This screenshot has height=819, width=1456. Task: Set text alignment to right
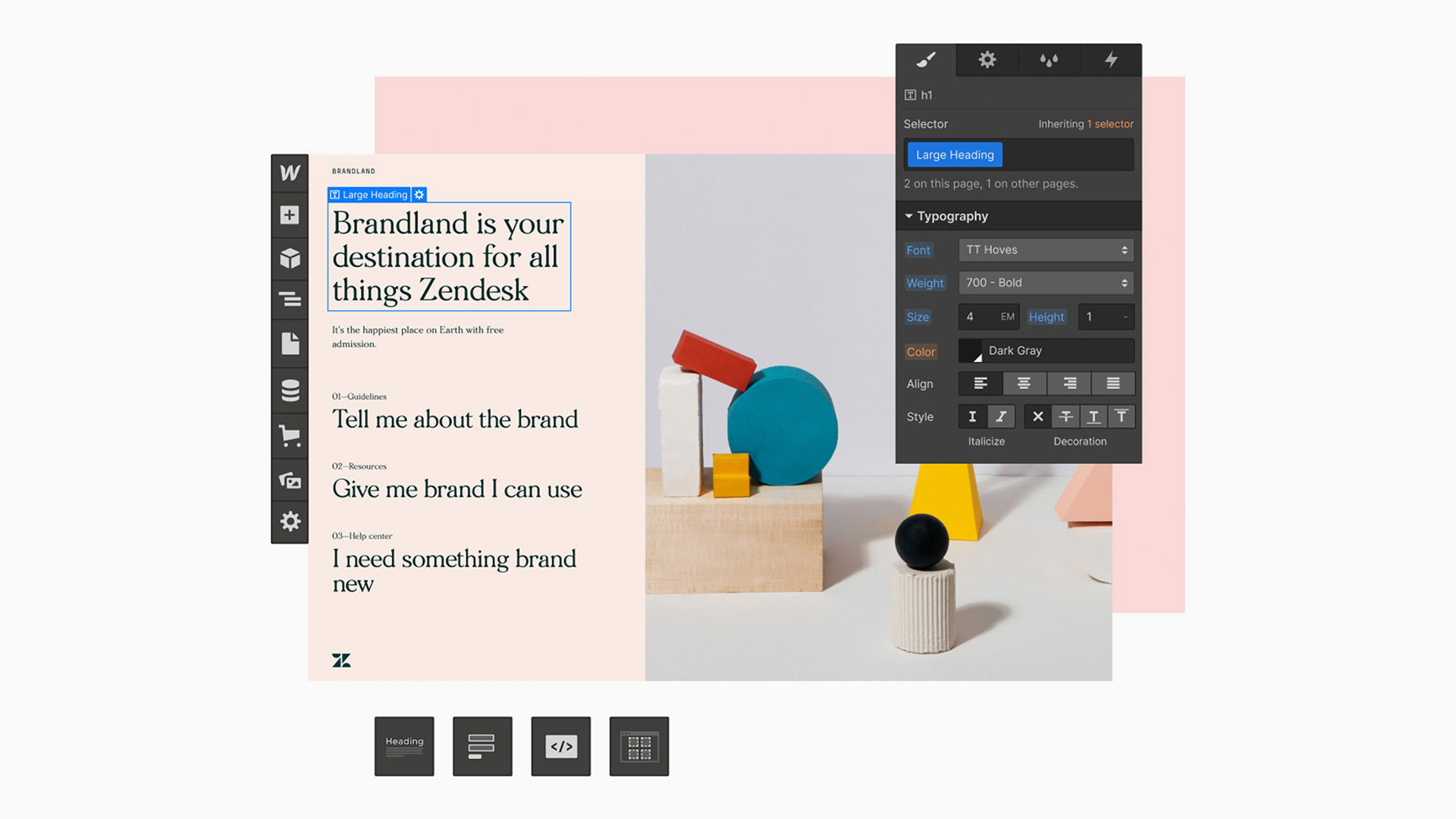[1069, 384]
